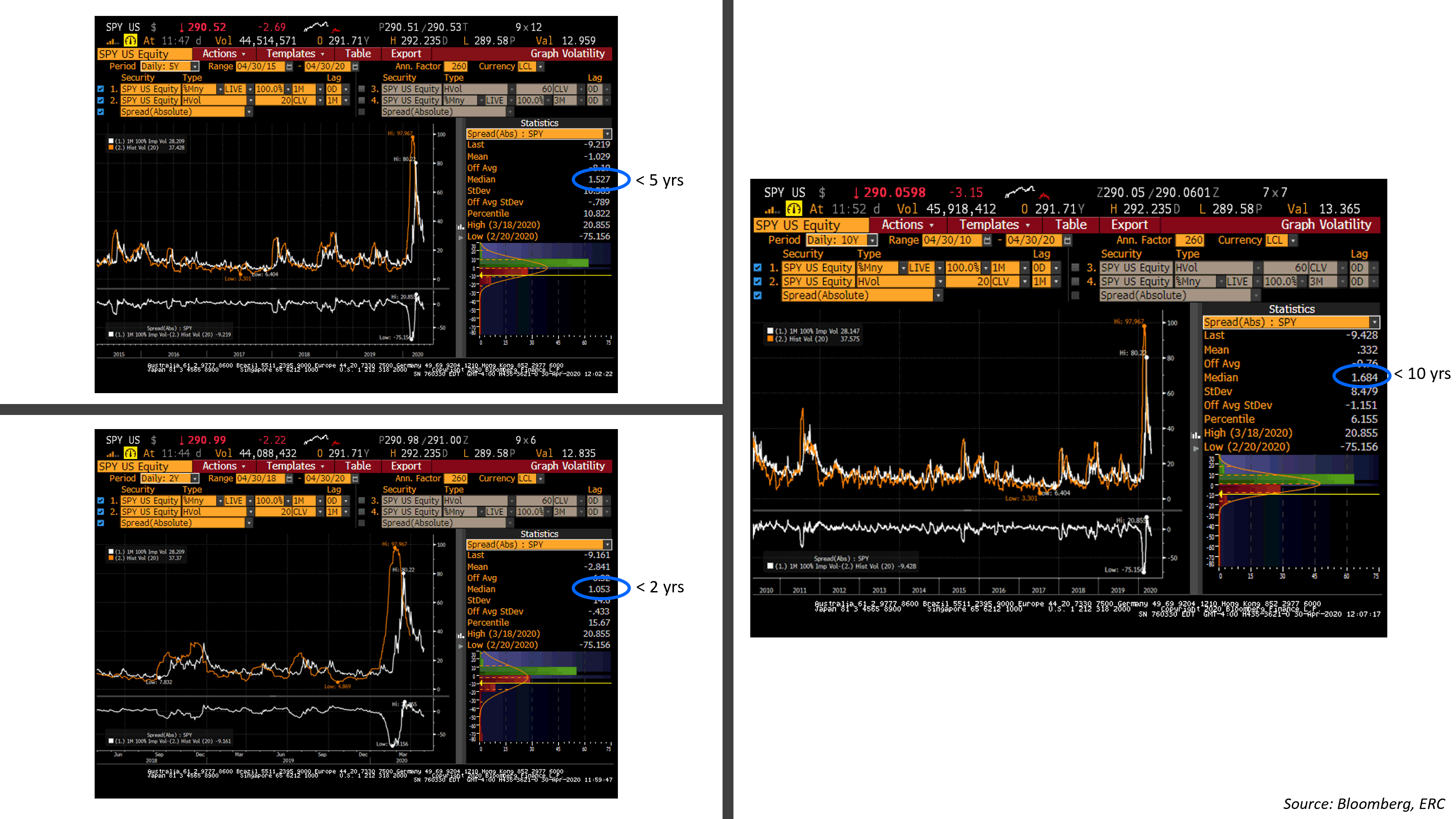Open start date calendar in 10Y panel
The height and width of the screenshot is (819, 1456).
click(x=987, y=240)
